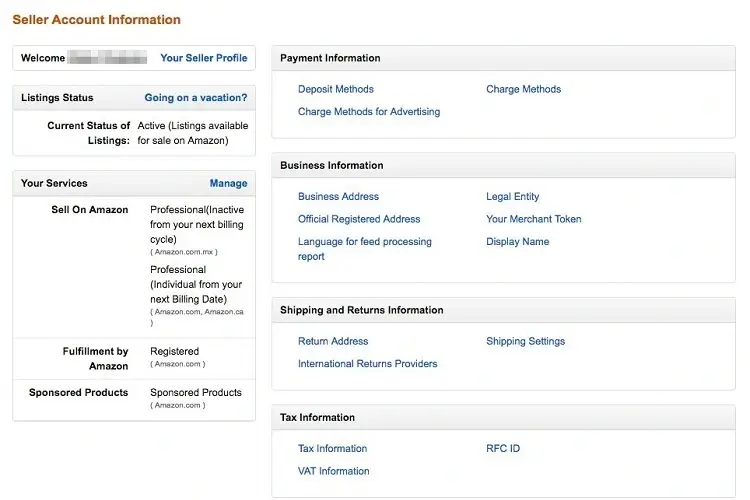
Task: Click the Business Information section header
Action: [x=331, y=165]
